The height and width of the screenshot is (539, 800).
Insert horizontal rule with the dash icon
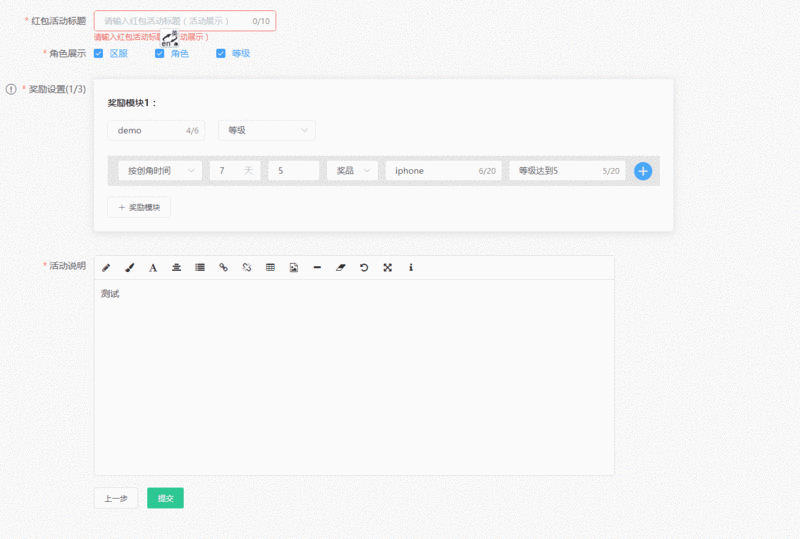(x=317, y=267)
